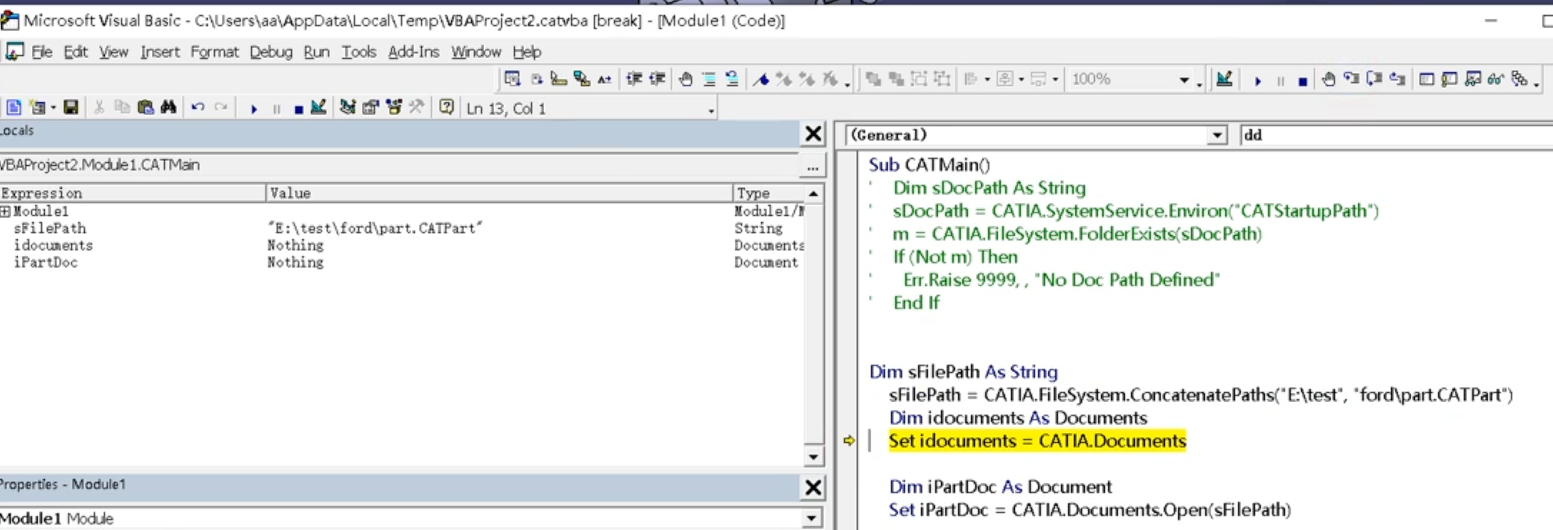Open Find with the binoculars icon

(x=169, y=108)
